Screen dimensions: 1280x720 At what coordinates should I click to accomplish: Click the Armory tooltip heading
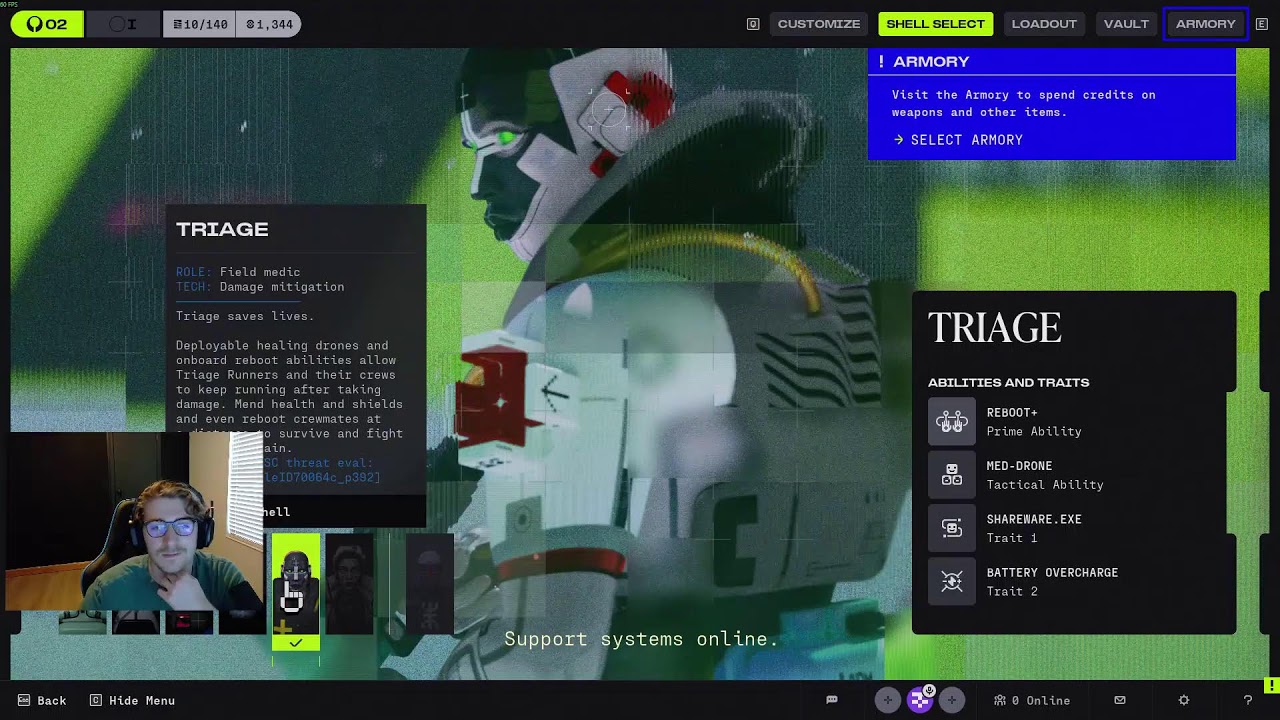click(931, 62)
